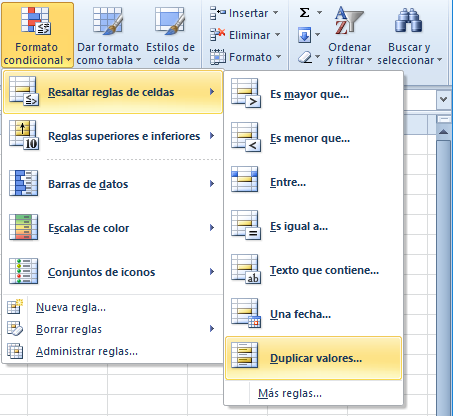This screenshot has width=453, height=416.
Task: Click the Nueva regla icon
Action: [15, 307]
